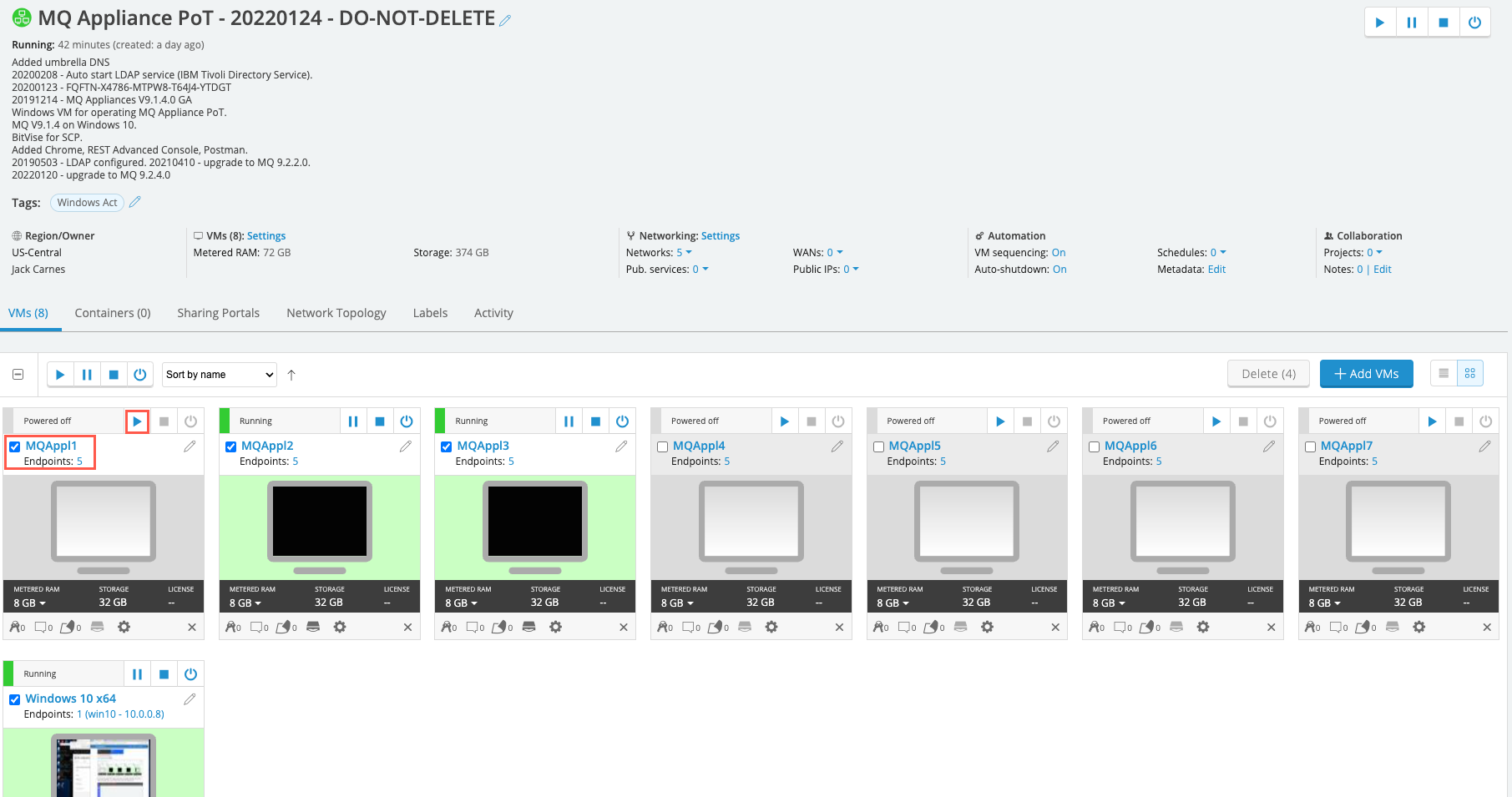Expand the WANs count dropdown

(x=835, y=253)
